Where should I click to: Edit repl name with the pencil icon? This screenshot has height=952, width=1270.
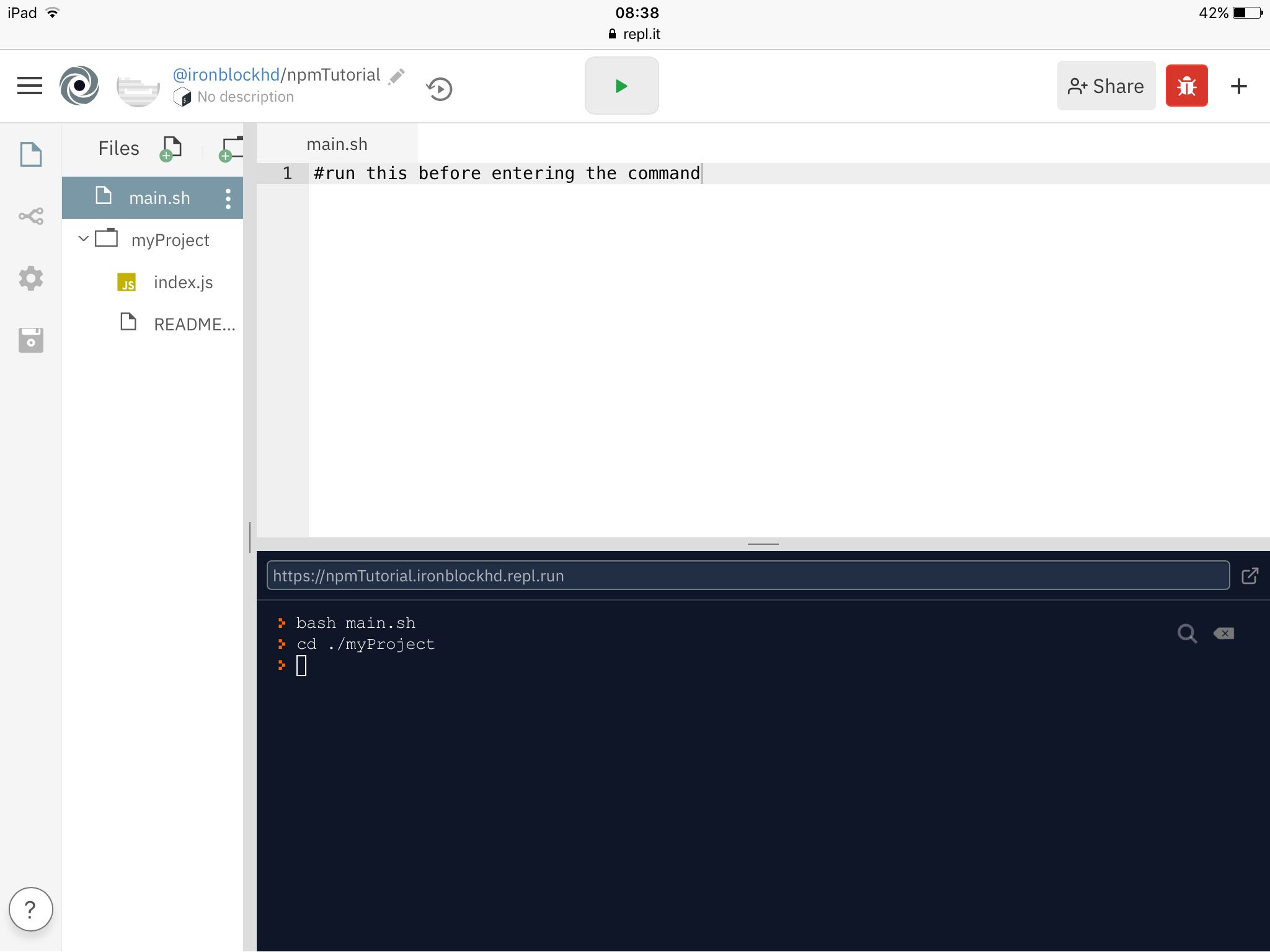tap(396, 76)
